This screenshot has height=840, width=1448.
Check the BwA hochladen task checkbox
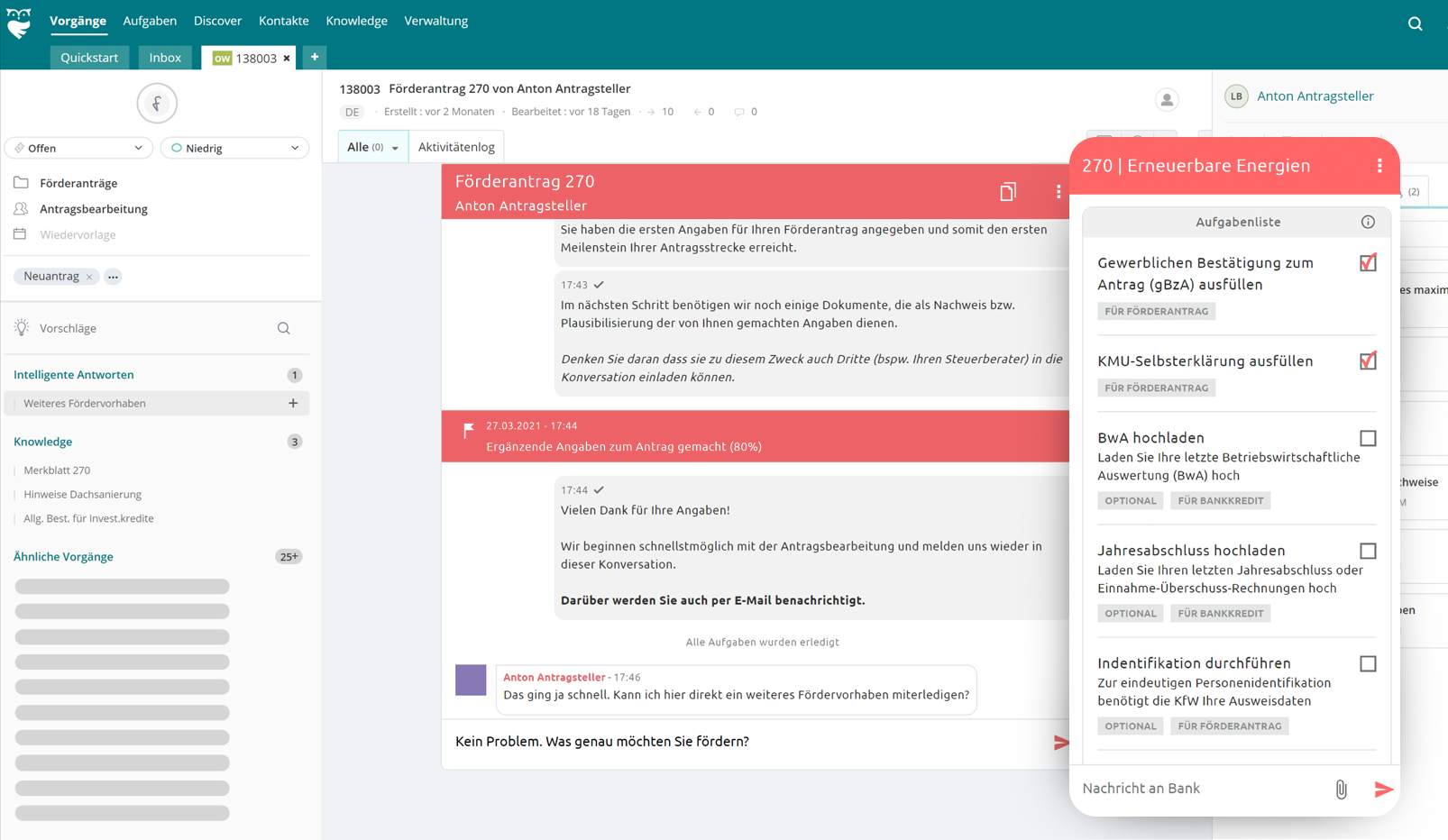point(1368,438)
